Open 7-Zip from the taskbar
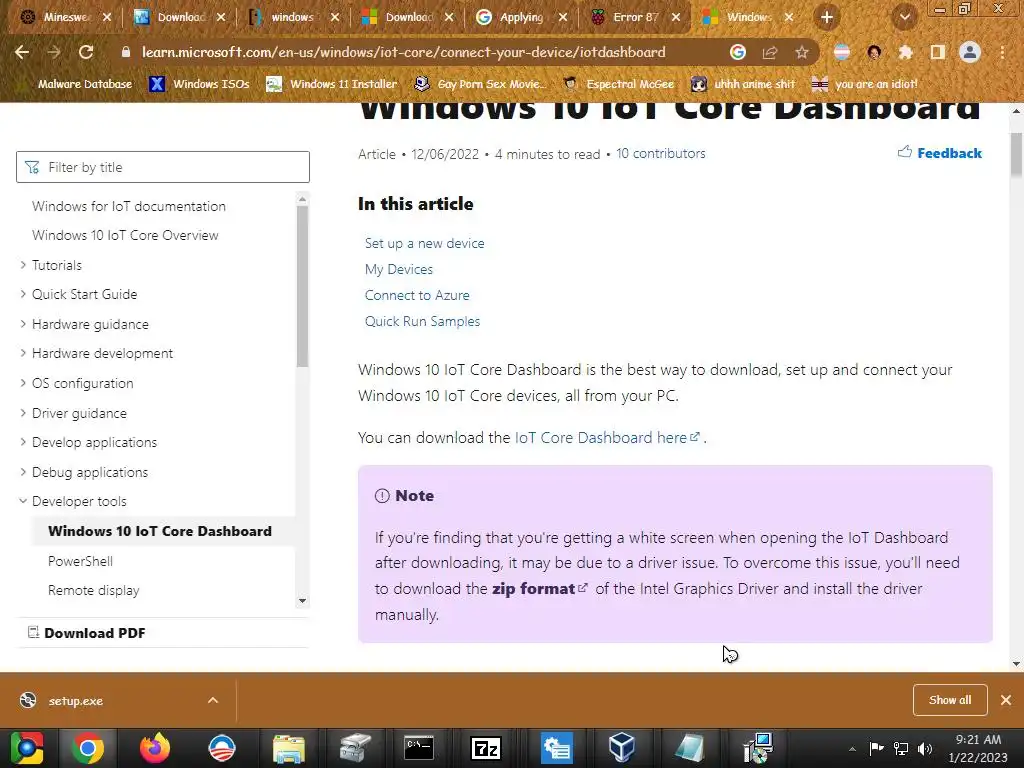 (x=486, y=748)
